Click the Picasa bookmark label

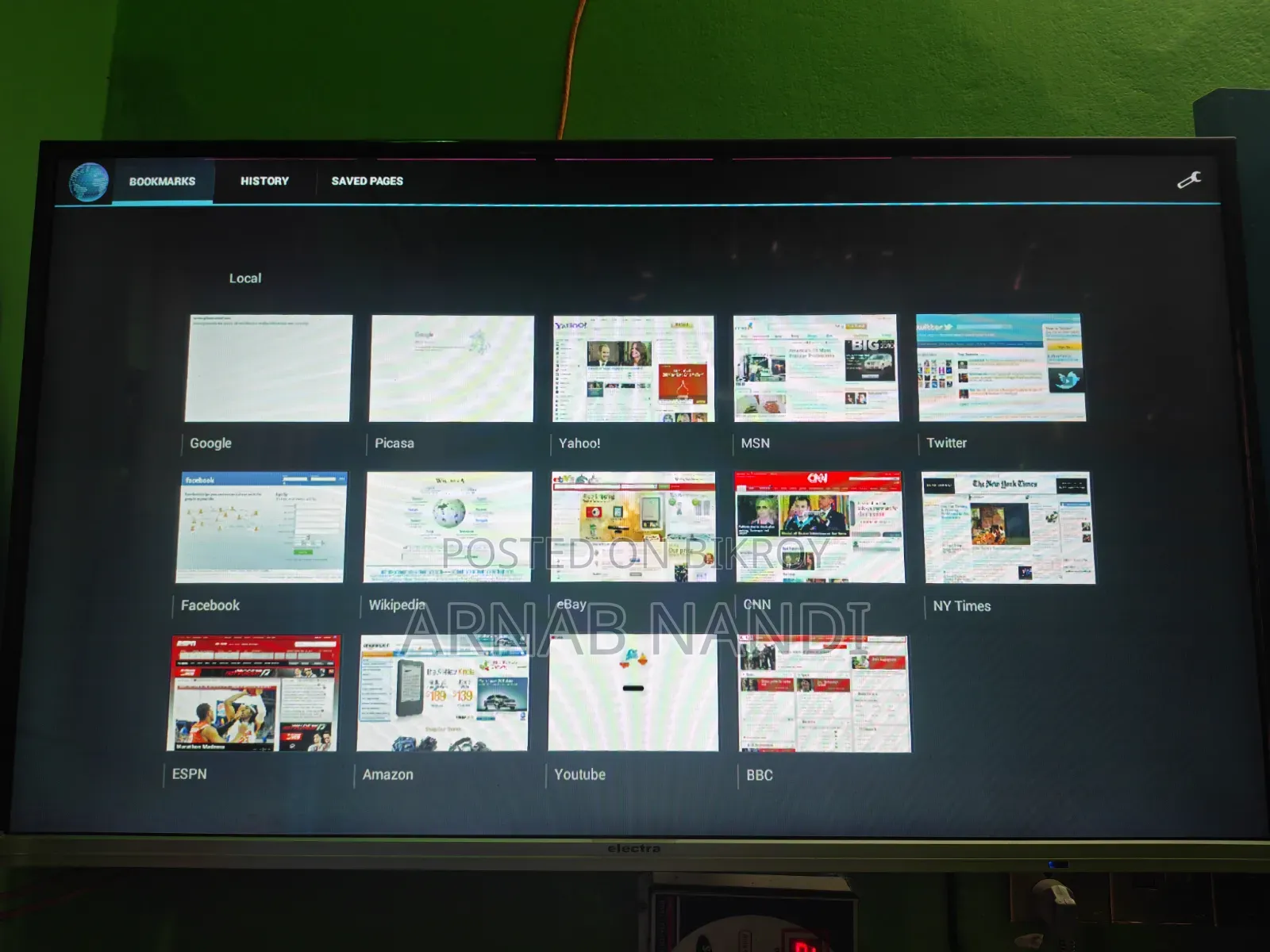tap(394, 443)
